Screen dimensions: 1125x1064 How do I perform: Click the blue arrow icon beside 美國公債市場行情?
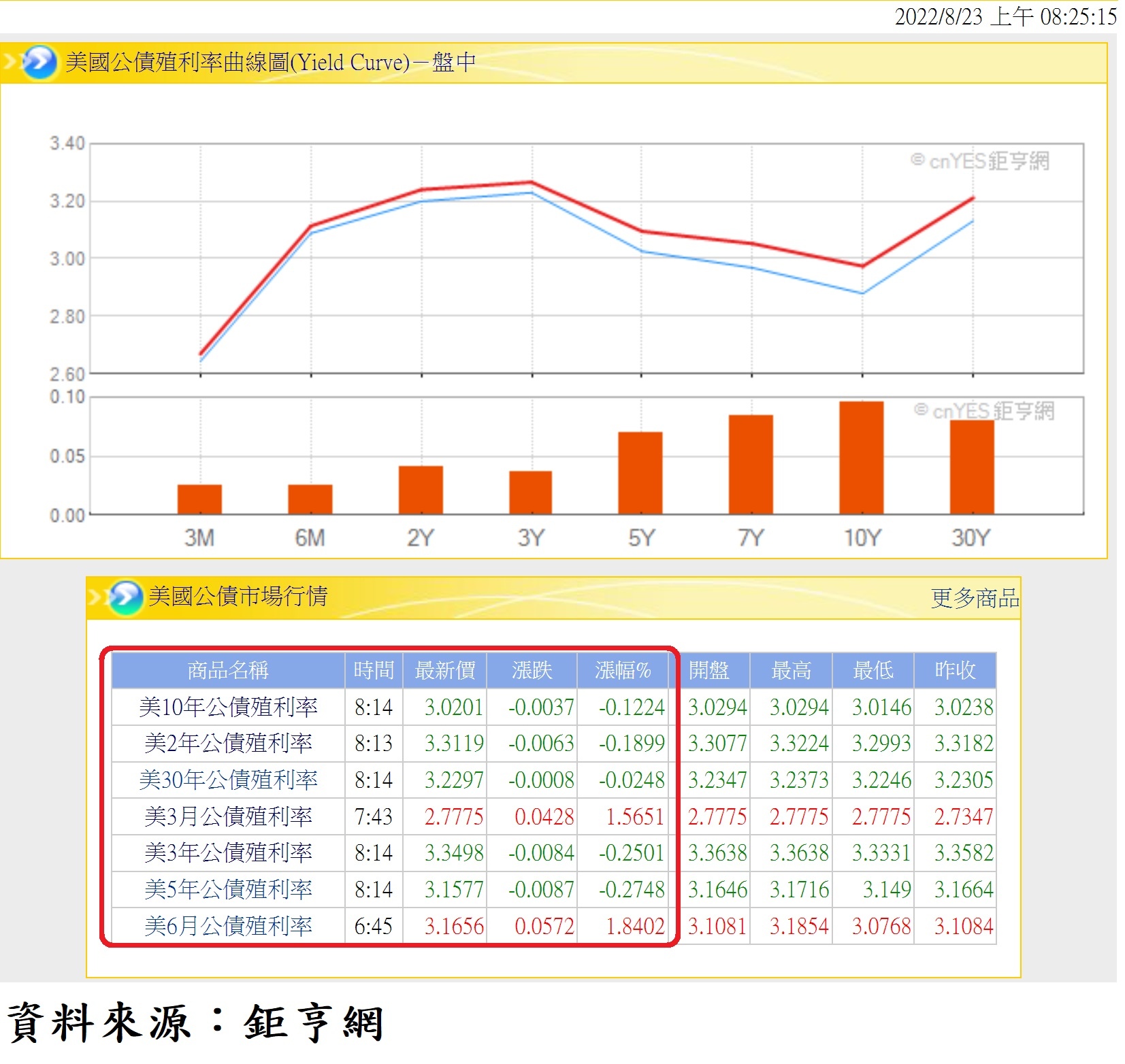125,597
